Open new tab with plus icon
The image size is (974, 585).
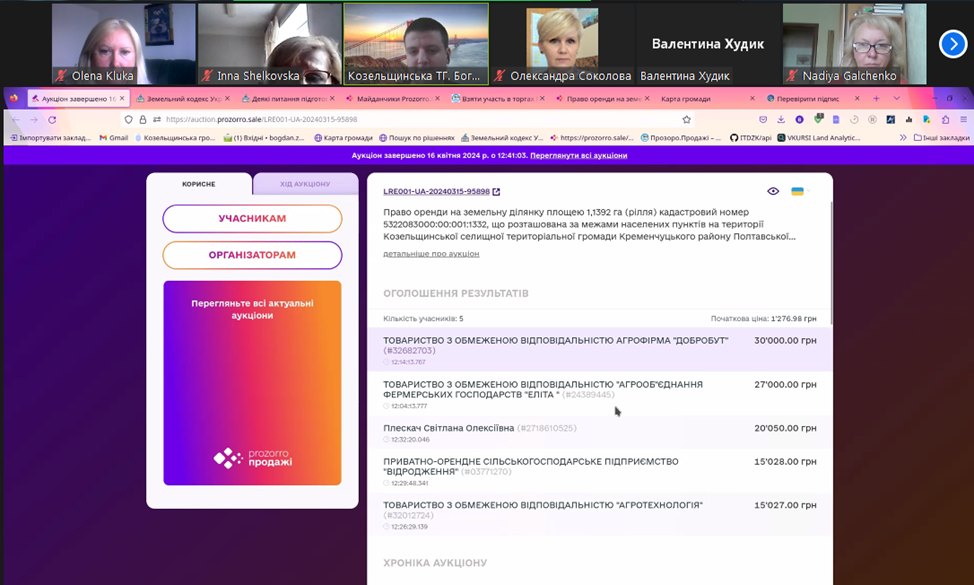tap(876, 99)
